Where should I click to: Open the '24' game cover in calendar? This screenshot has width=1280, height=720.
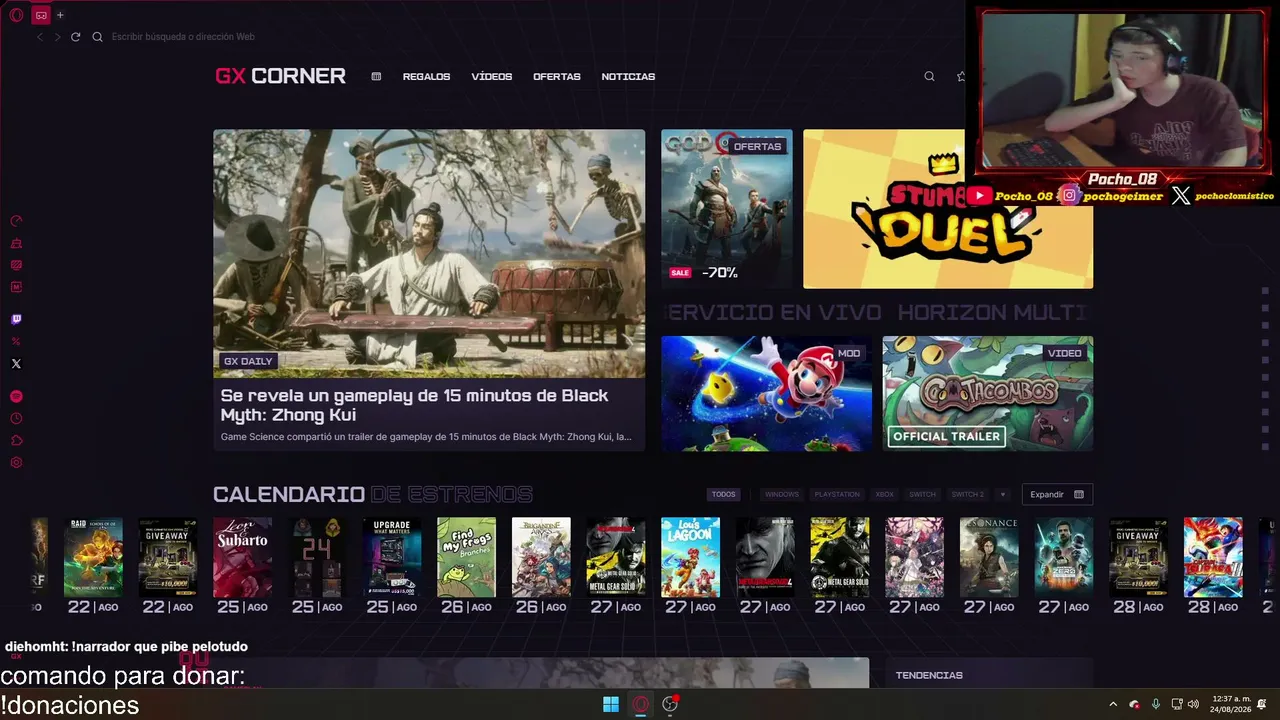[x=317, y=557]
